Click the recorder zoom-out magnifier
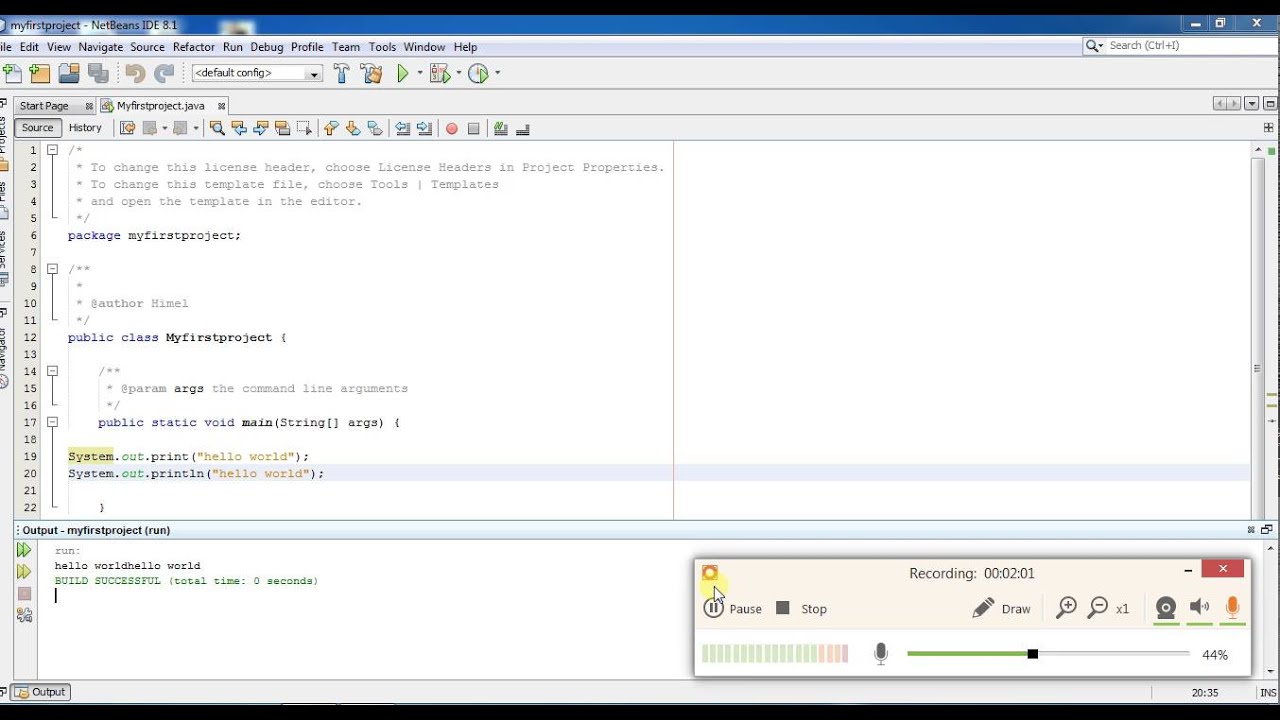 (x=1098, y=608)
